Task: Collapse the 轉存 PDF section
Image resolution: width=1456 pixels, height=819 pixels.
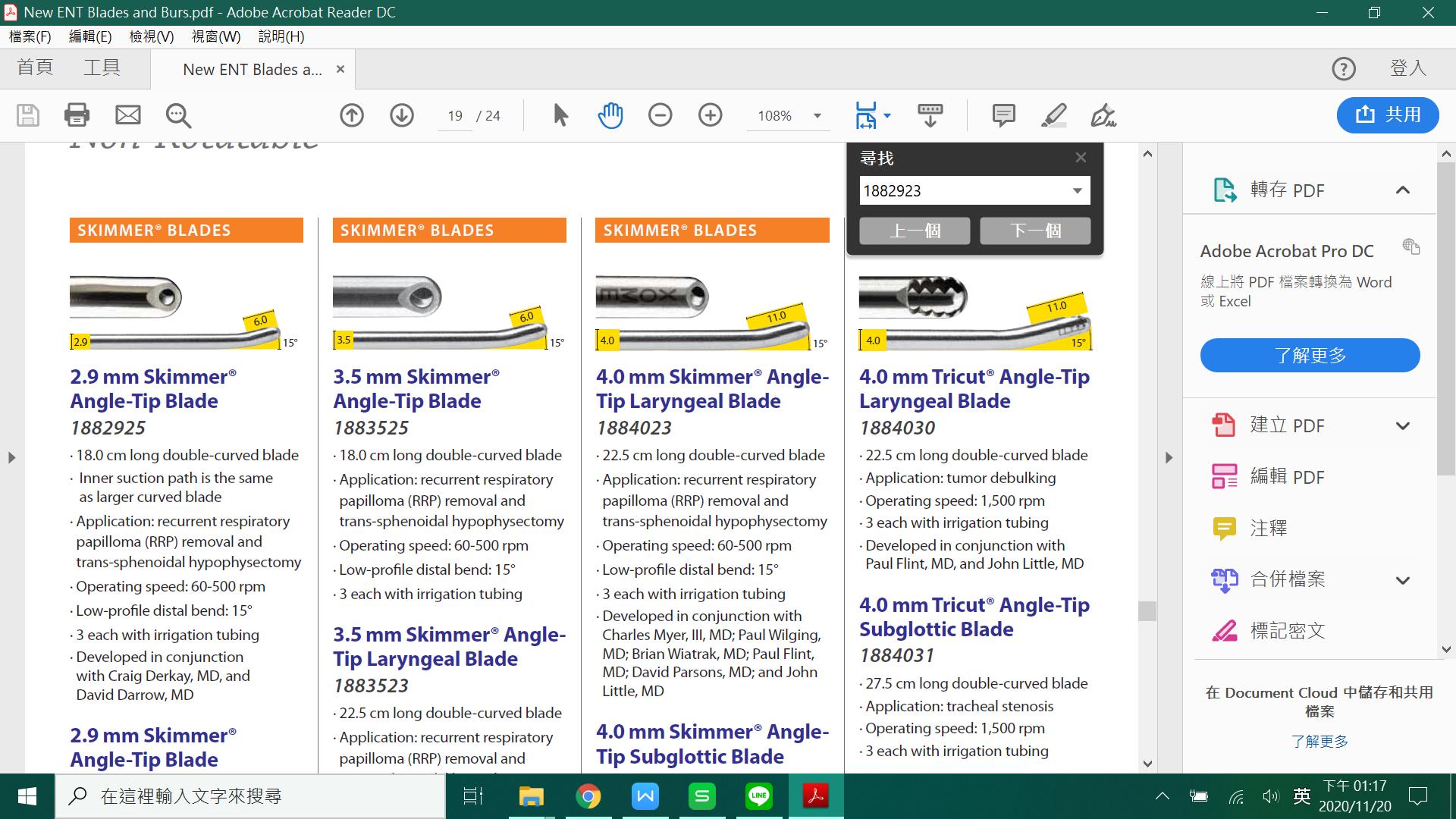Action: pyautogui.click(x=1403, y=190)
